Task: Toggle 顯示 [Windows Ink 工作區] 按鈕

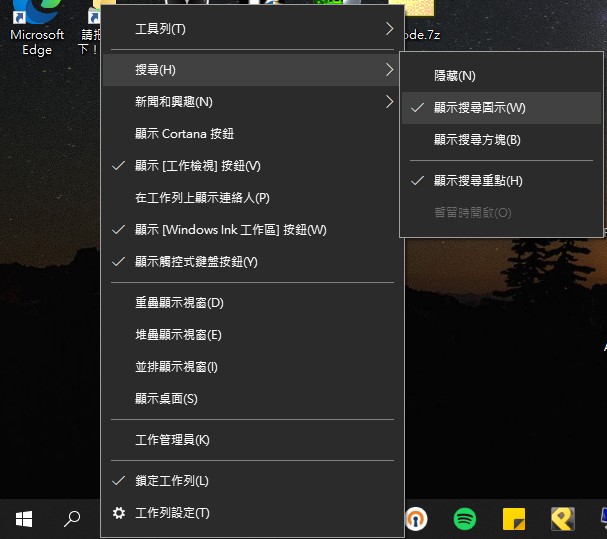Action: click(x=230, y=230)
